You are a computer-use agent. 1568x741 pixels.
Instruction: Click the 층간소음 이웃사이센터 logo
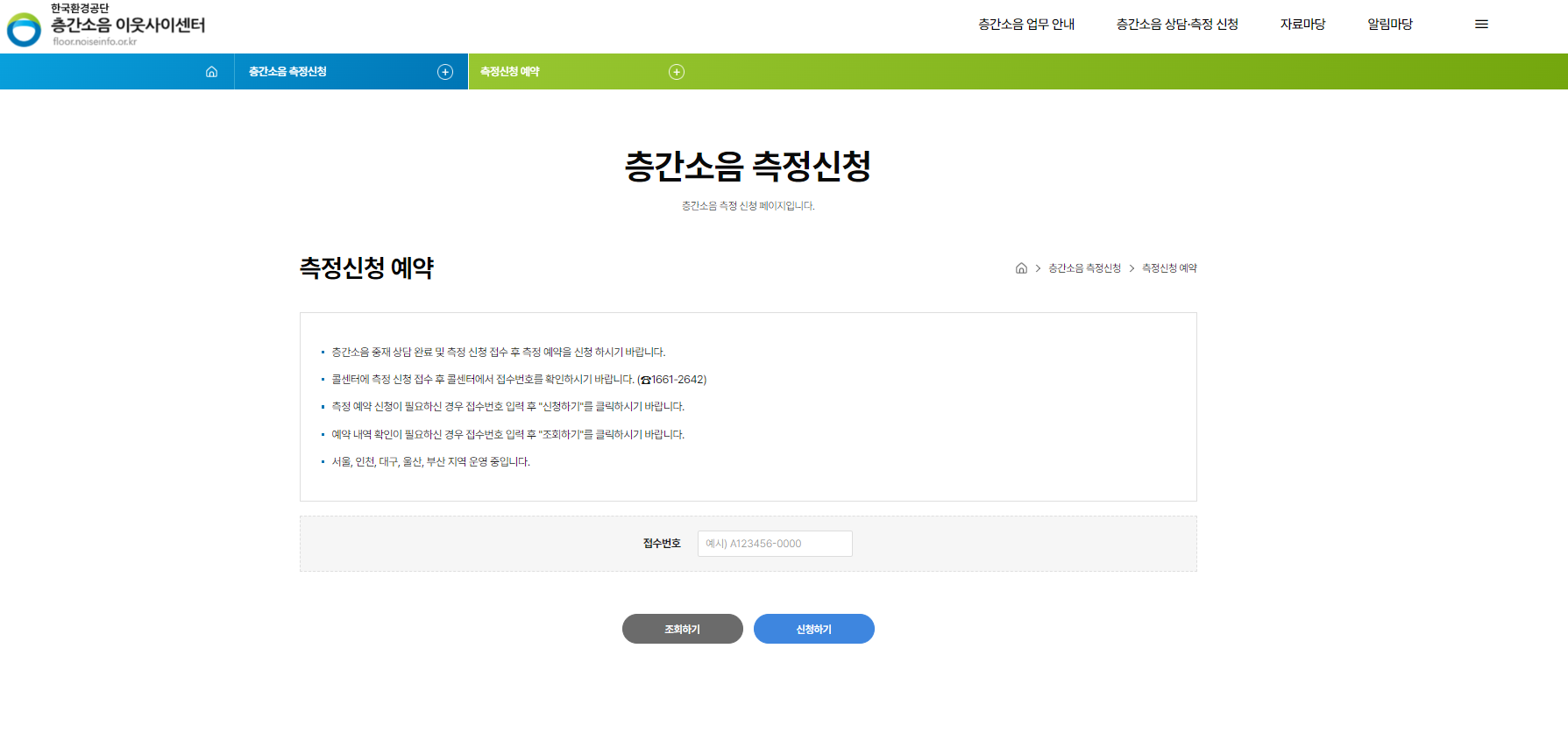[x=106, y=25]
